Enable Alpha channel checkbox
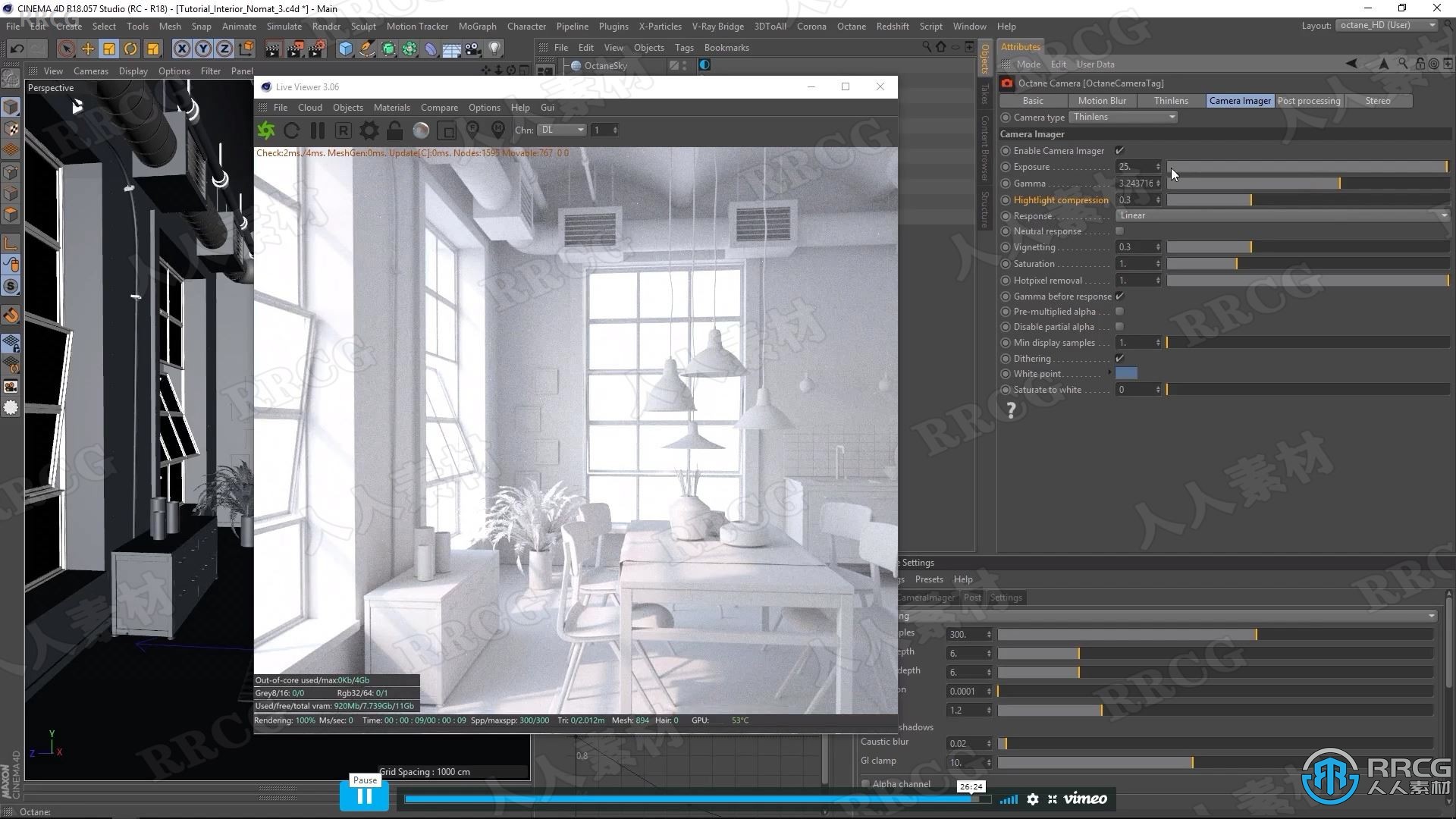The height and width of the screenshot is (819, 1456). pyautogui.click(x=865, y=784)
